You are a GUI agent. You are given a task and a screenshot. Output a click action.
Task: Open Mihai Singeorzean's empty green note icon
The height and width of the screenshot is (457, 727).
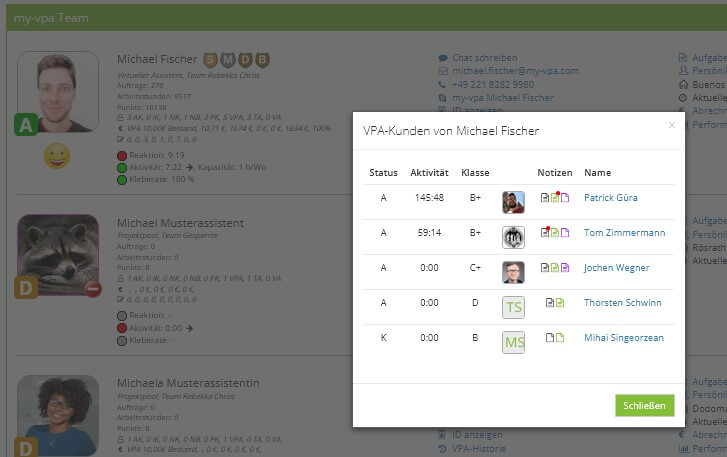click(x=560, y=337)
